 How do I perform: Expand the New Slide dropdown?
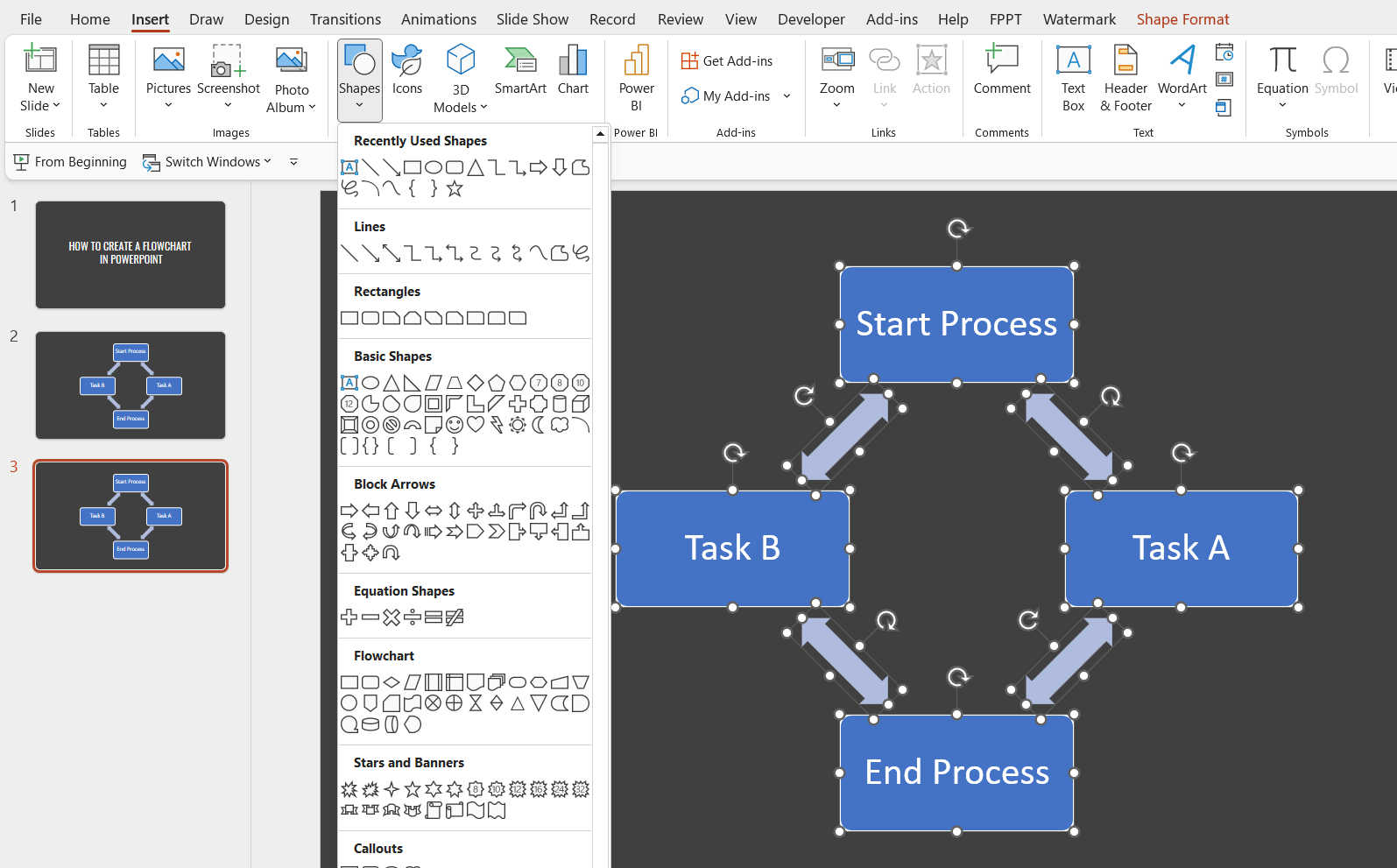[x=41, y=106]
